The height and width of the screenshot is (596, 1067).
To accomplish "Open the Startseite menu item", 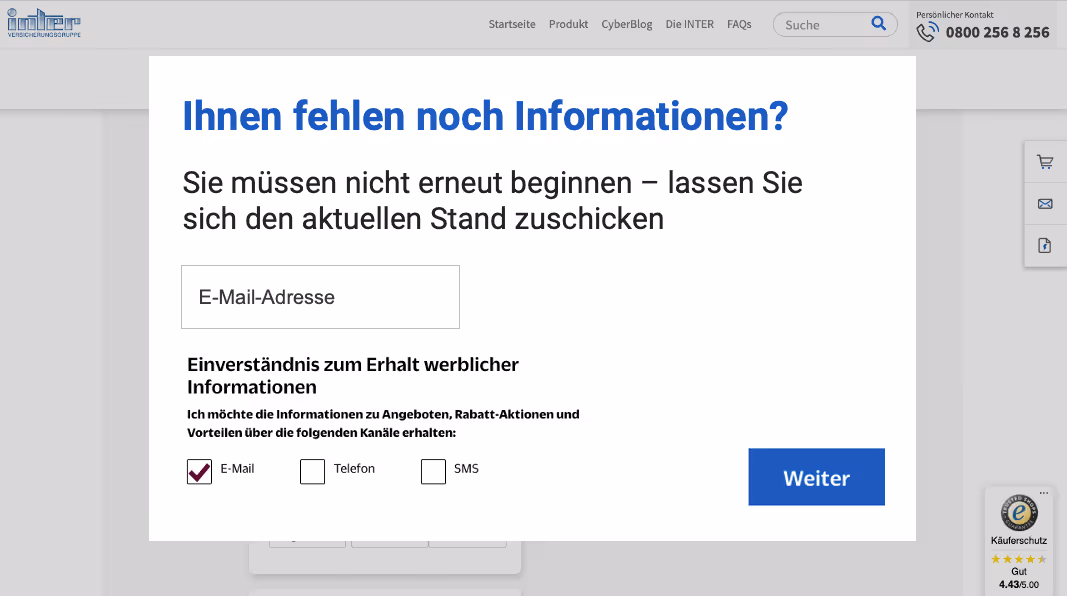I will pyautogui.click(x=512, y=24).
